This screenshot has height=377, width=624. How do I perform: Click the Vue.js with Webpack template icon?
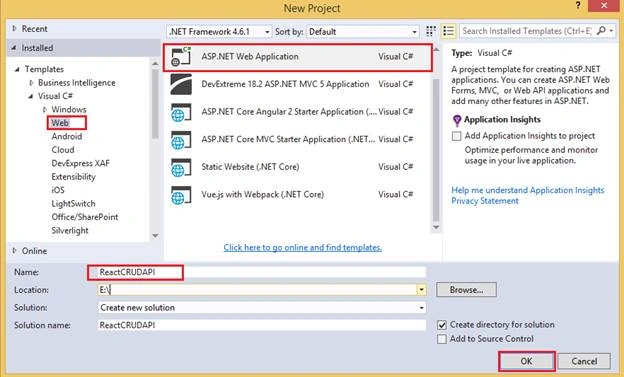point(181,195)
